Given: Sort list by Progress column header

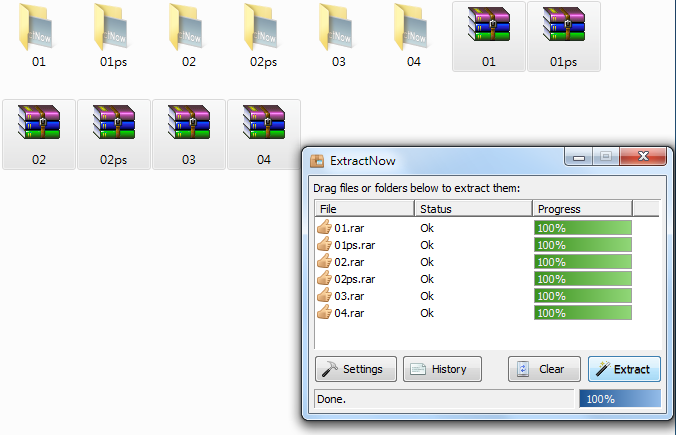Looking at the screenshot, I should [x=582, y=209].
